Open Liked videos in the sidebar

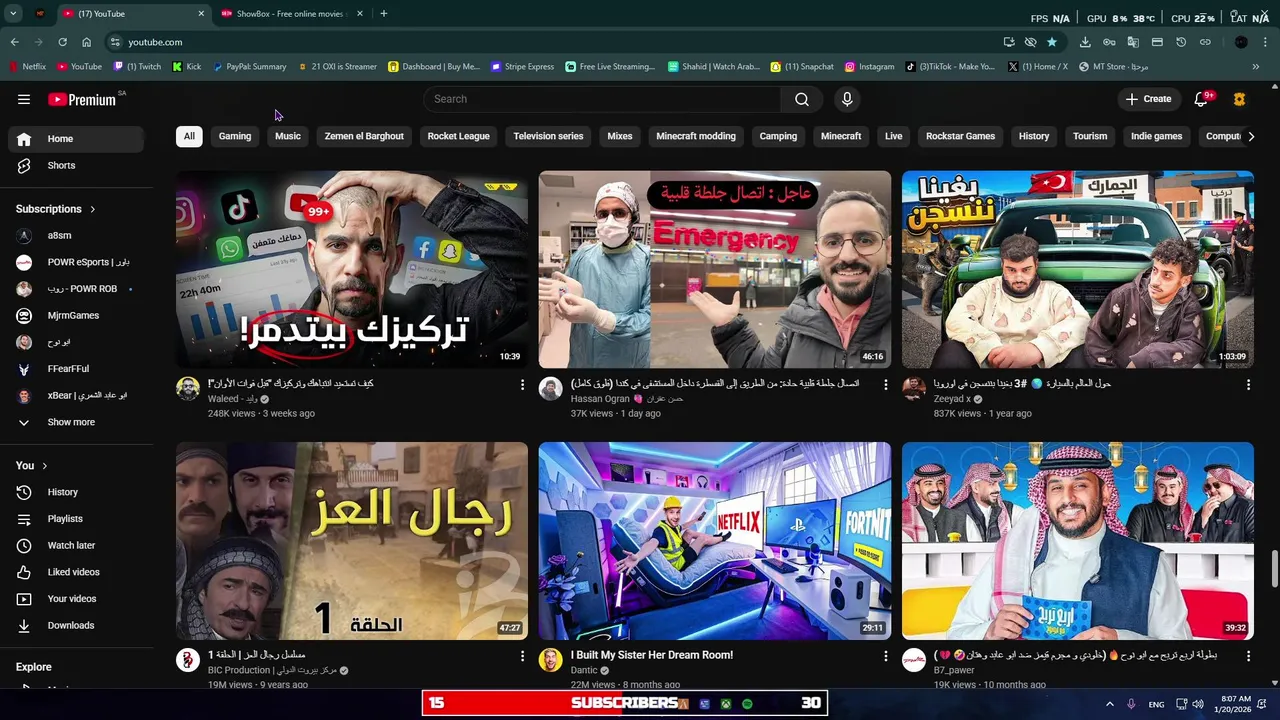point(76,572)
